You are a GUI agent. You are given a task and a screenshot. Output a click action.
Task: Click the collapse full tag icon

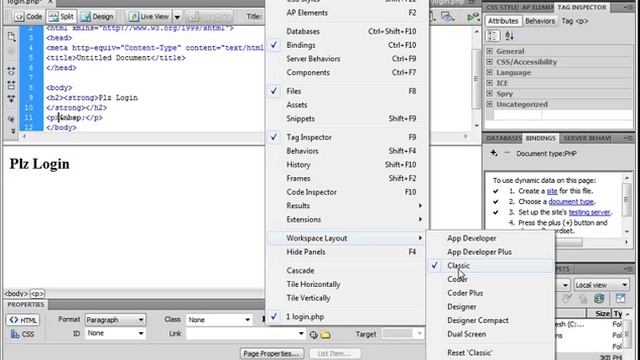(x=11, y=71)
